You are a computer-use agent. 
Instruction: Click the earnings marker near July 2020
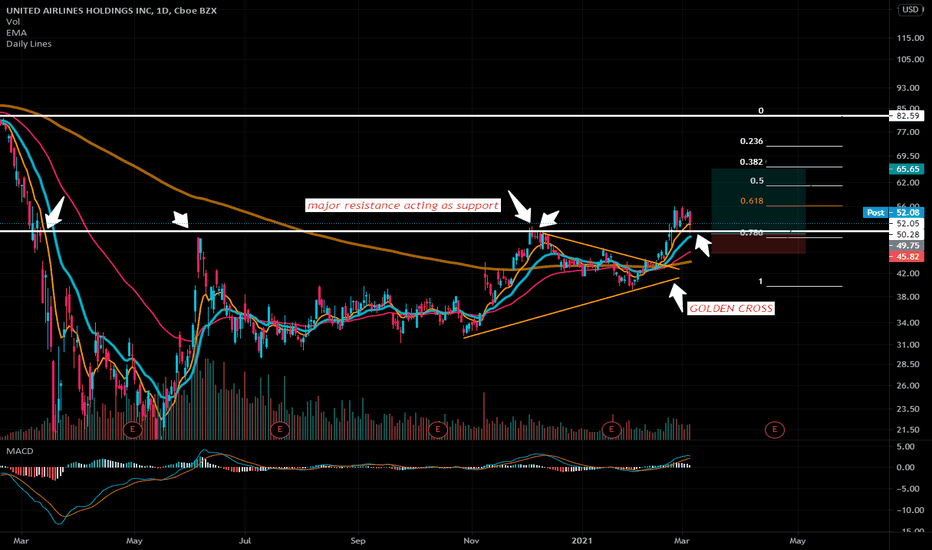pyautogui.click(x=280, y=429)
